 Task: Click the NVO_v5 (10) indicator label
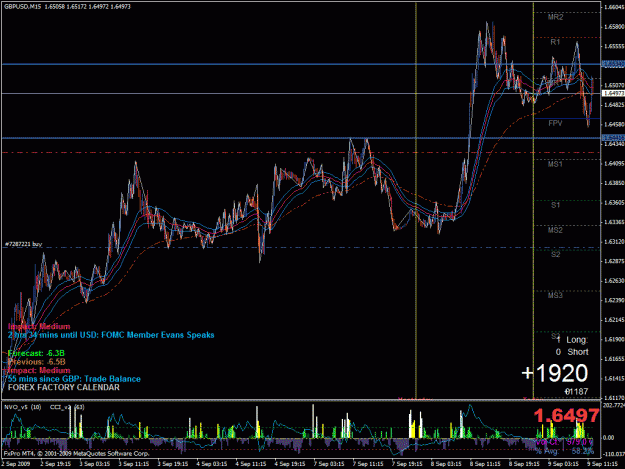click(x=22, y=407)
